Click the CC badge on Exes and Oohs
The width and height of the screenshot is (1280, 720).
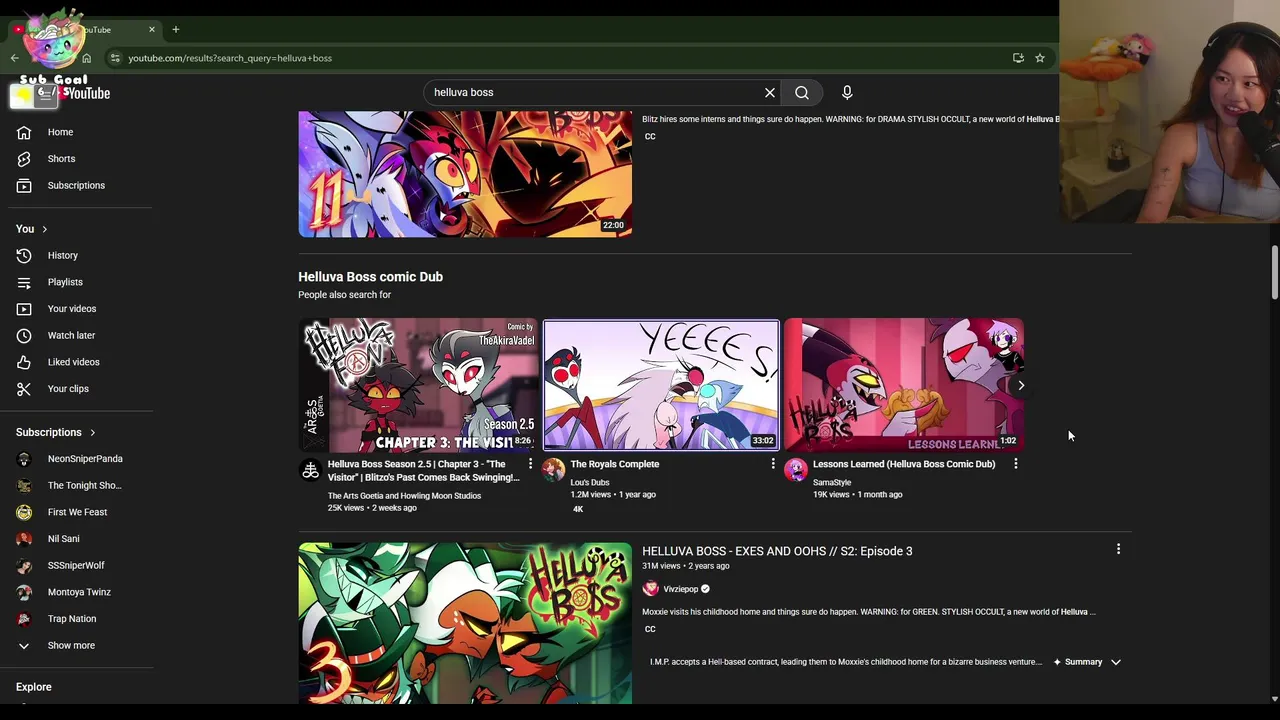[x=650, y=629]
